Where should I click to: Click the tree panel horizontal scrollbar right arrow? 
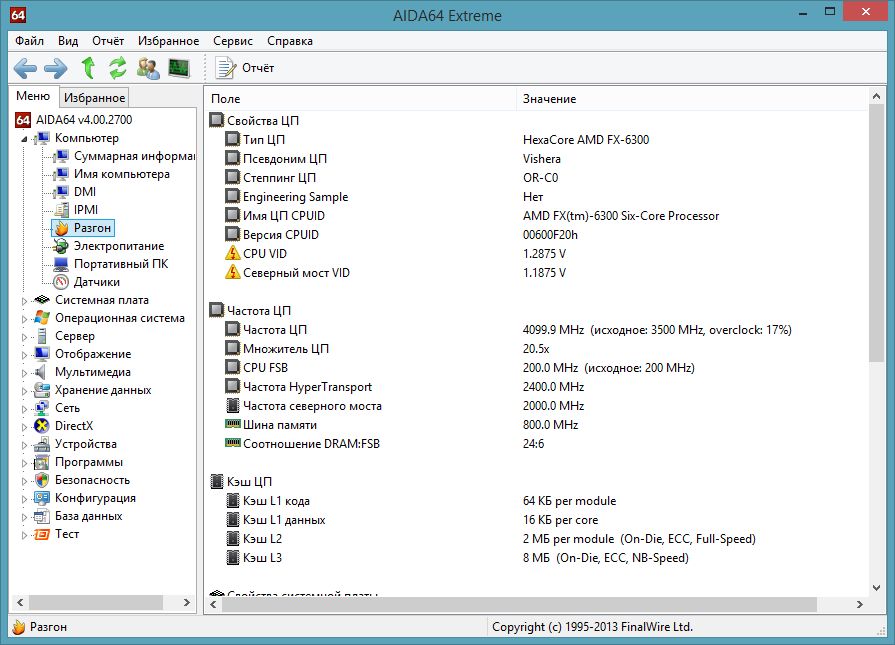[x=186, y=602]
